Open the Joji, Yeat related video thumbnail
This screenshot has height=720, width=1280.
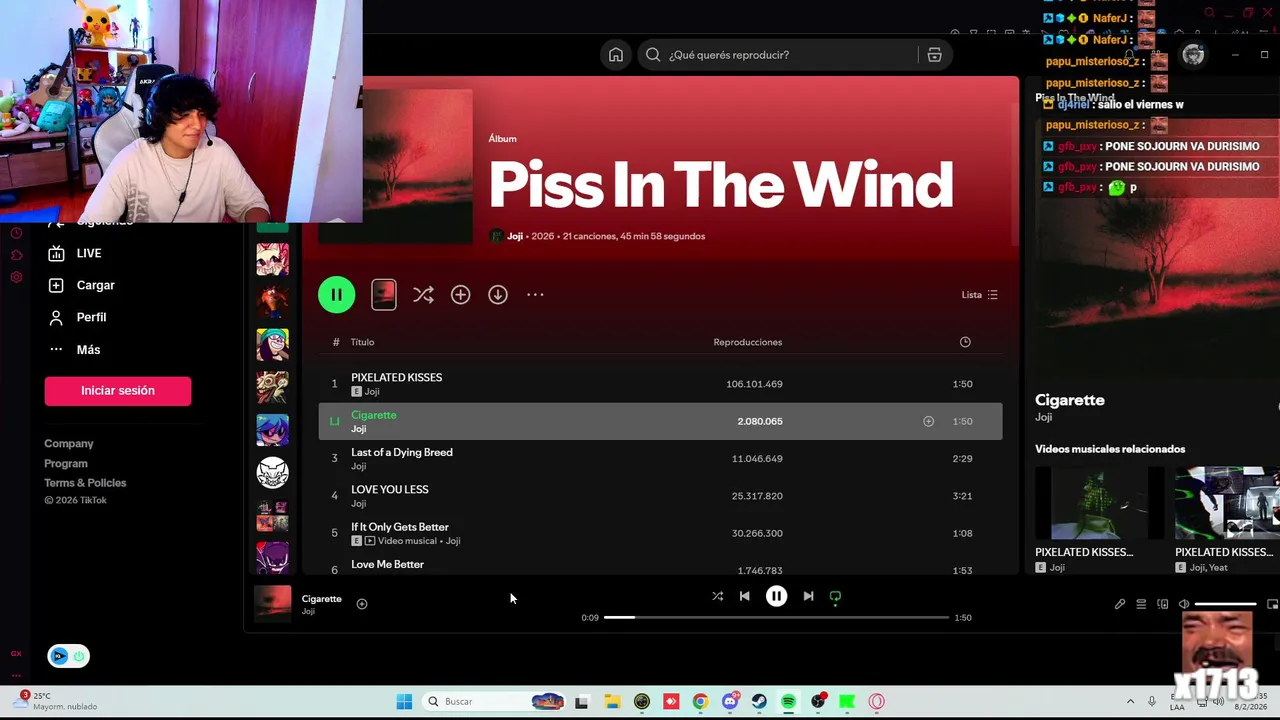click(x=1227, y=503)
